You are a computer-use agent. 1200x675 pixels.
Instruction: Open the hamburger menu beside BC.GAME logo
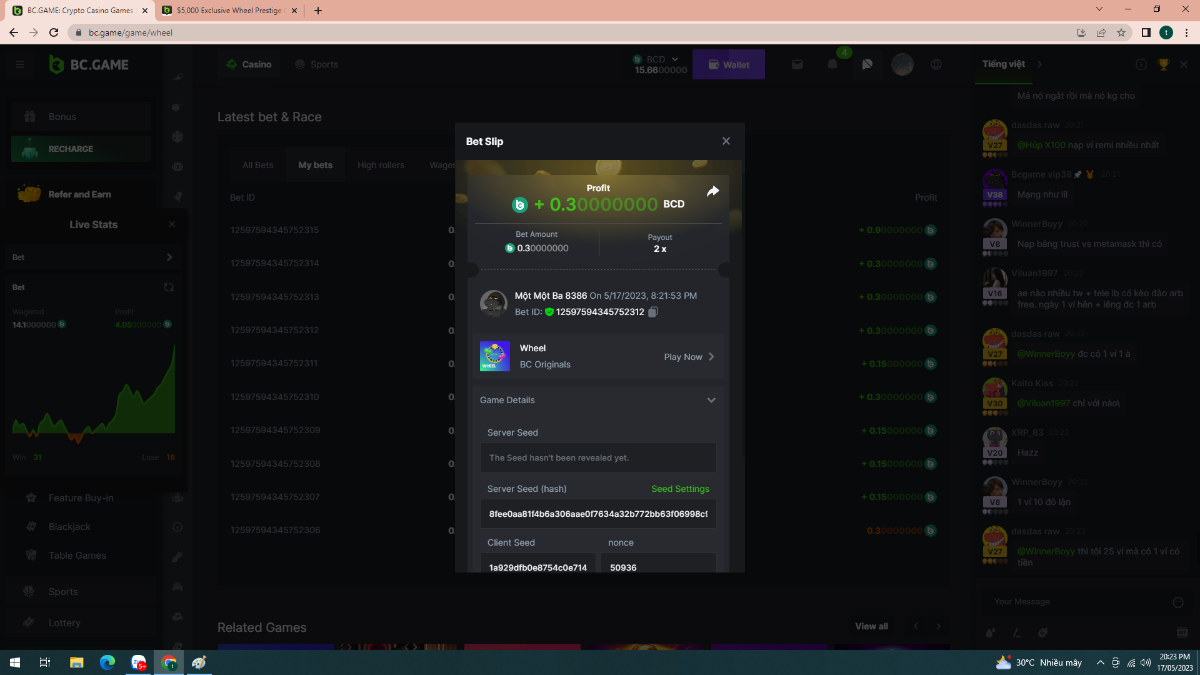20,64
